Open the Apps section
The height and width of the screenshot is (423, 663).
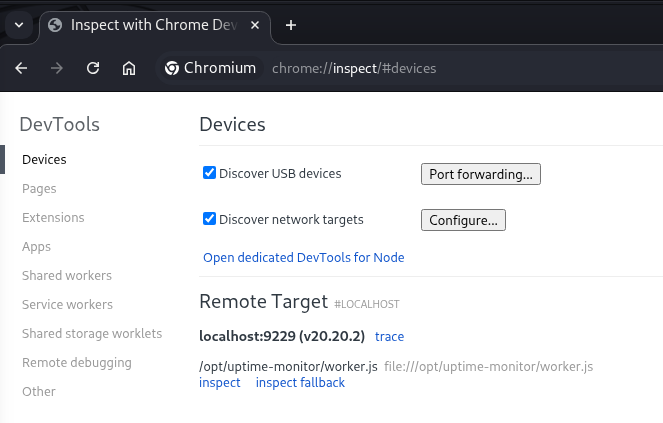pyautogui.click(x=36, y=247)
